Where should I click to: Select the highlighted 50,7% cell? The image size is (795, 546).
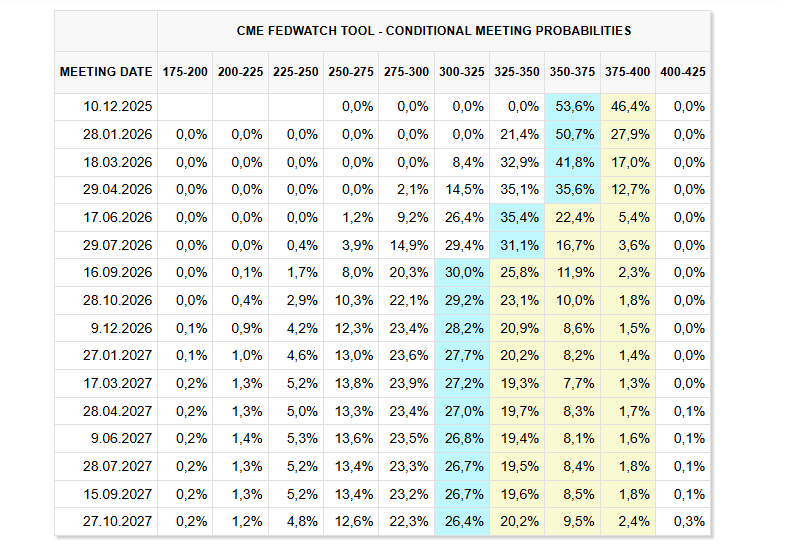coord(575,134)
